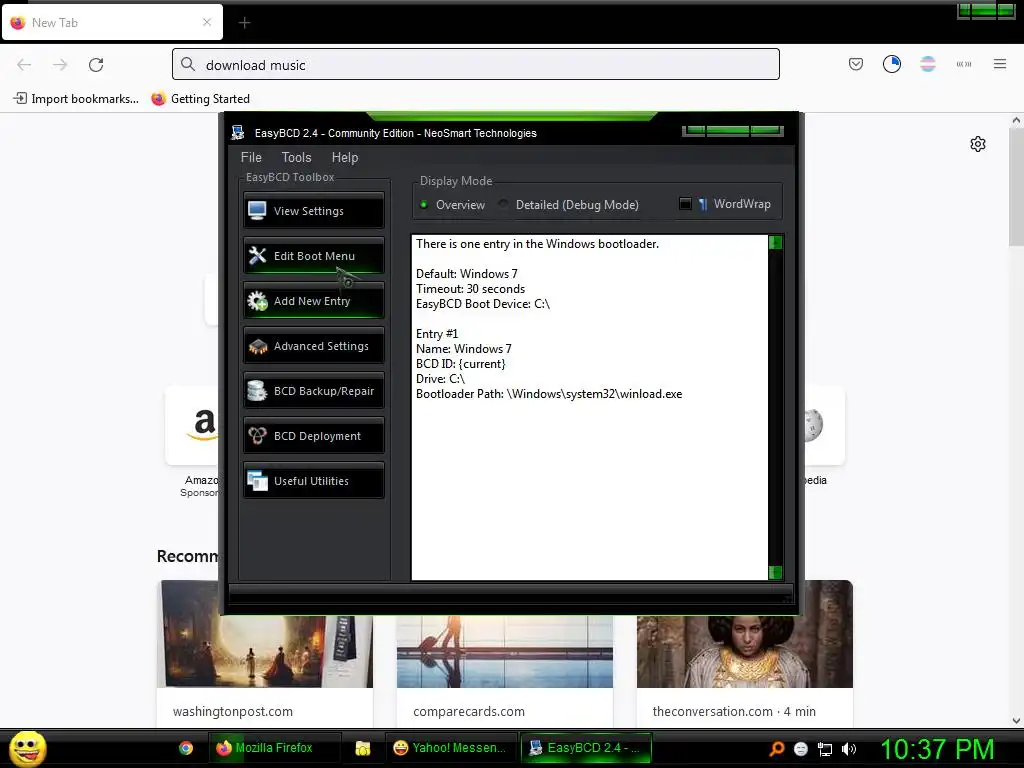Click the blue pie-chart extension icon in Firefox

pyautogui.click(x=891, y=64)
